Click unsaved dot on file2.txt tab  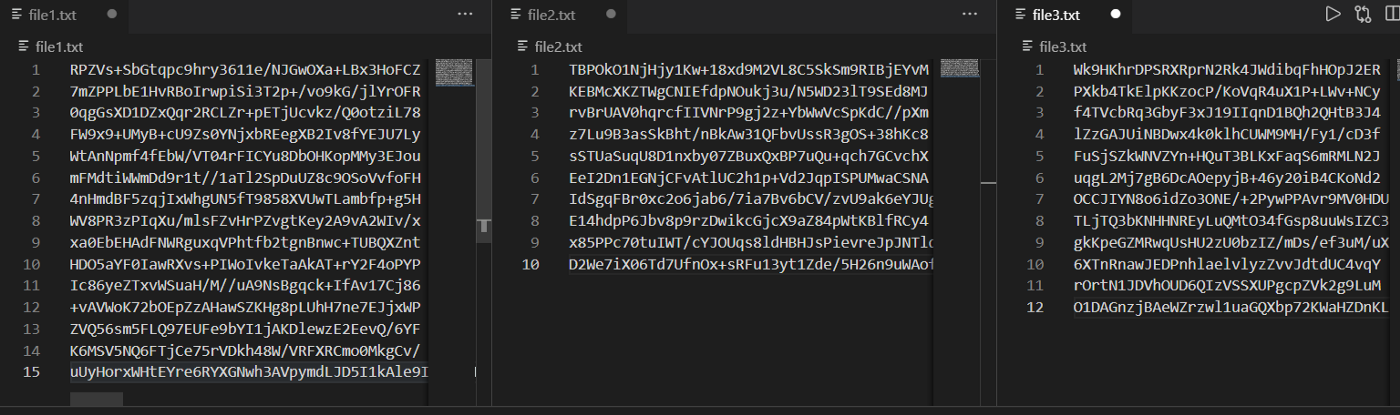click(610, 15)
